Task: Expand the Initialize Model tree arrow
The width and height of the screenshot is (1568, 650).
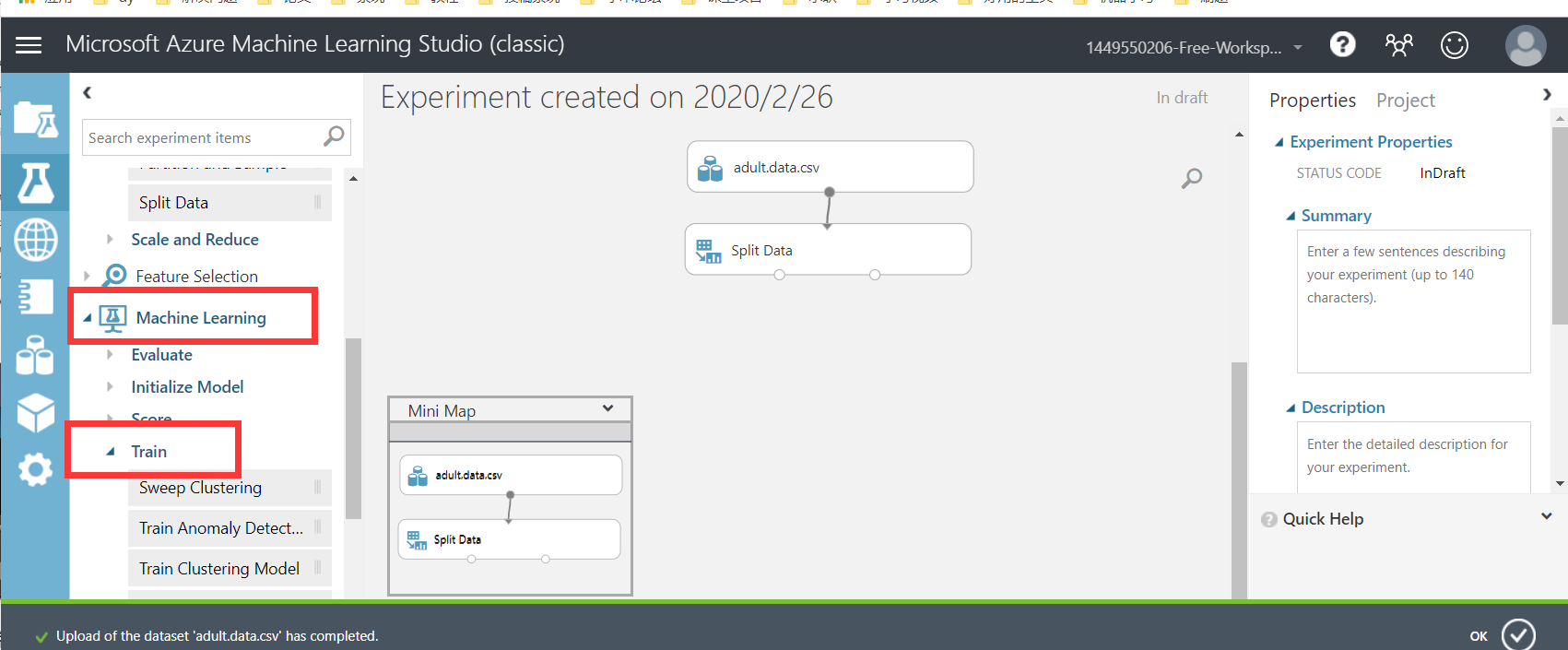Action: pos(110,386)
